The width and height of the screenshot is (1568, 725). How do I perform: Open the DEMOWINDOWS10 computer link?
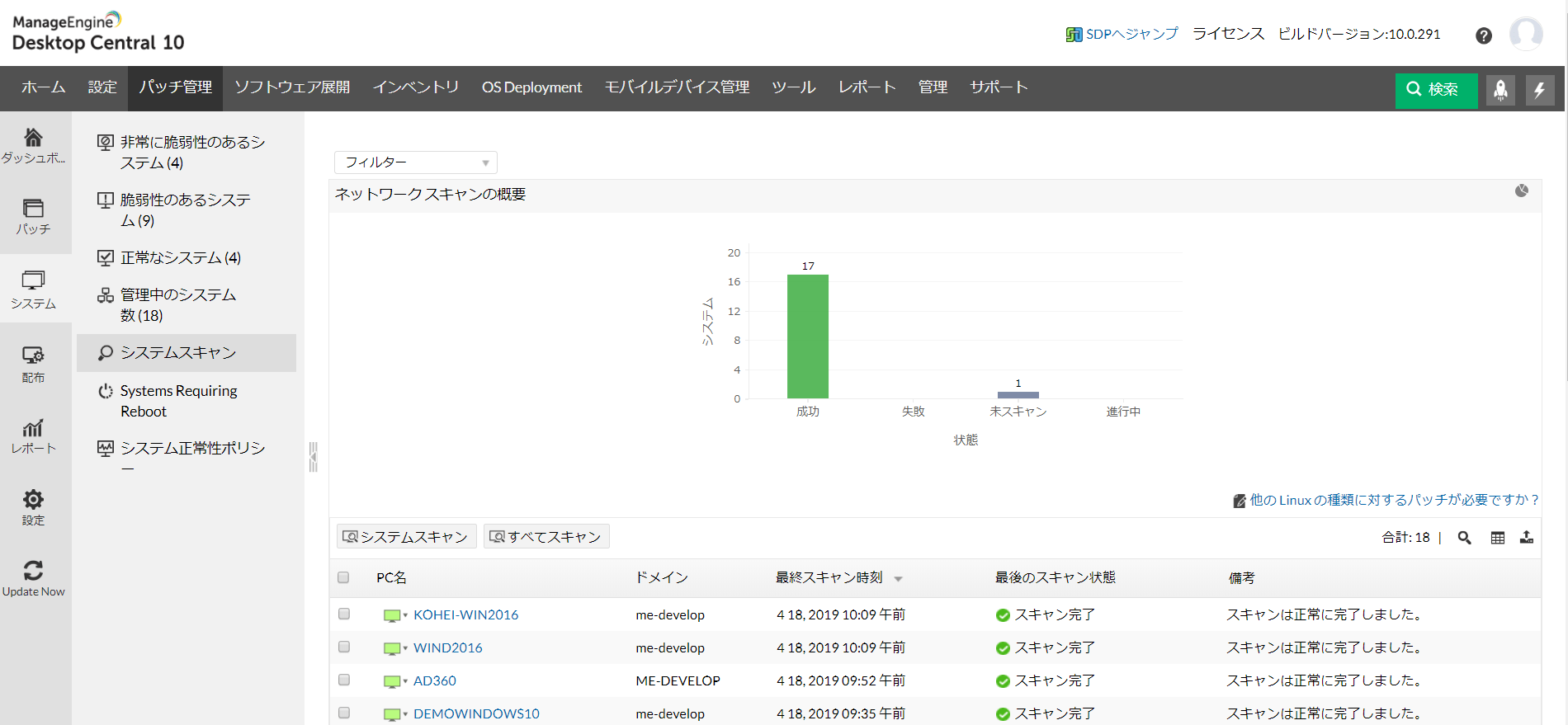pyautogui.click(x=476, y=713)
